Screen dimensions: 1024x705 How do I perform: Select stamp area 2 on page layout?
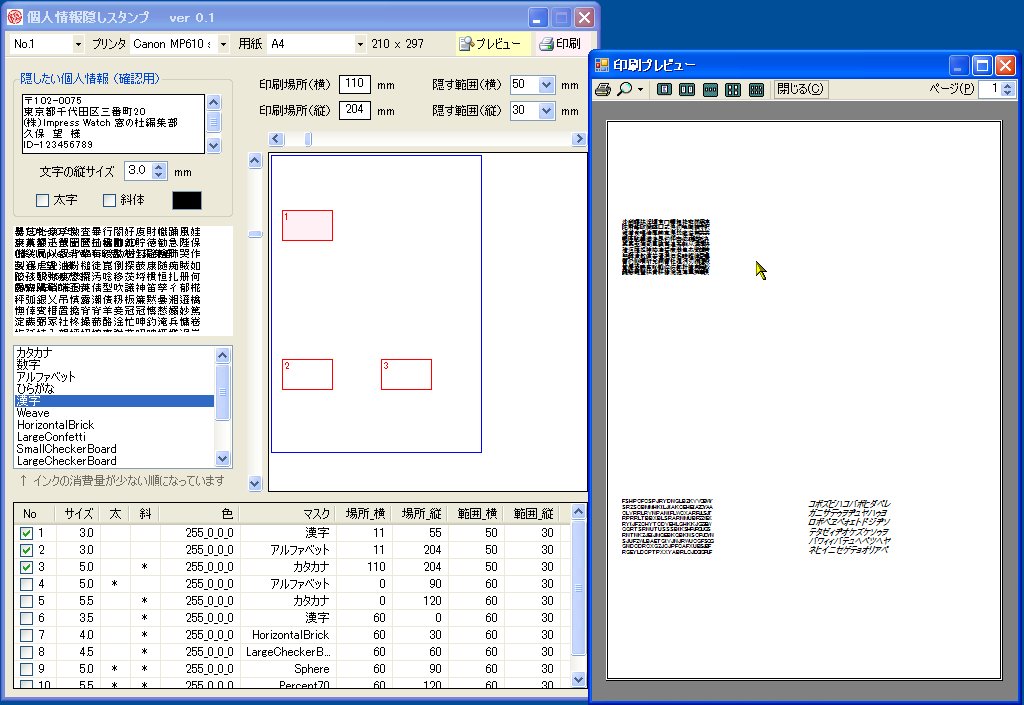point(307,374)
